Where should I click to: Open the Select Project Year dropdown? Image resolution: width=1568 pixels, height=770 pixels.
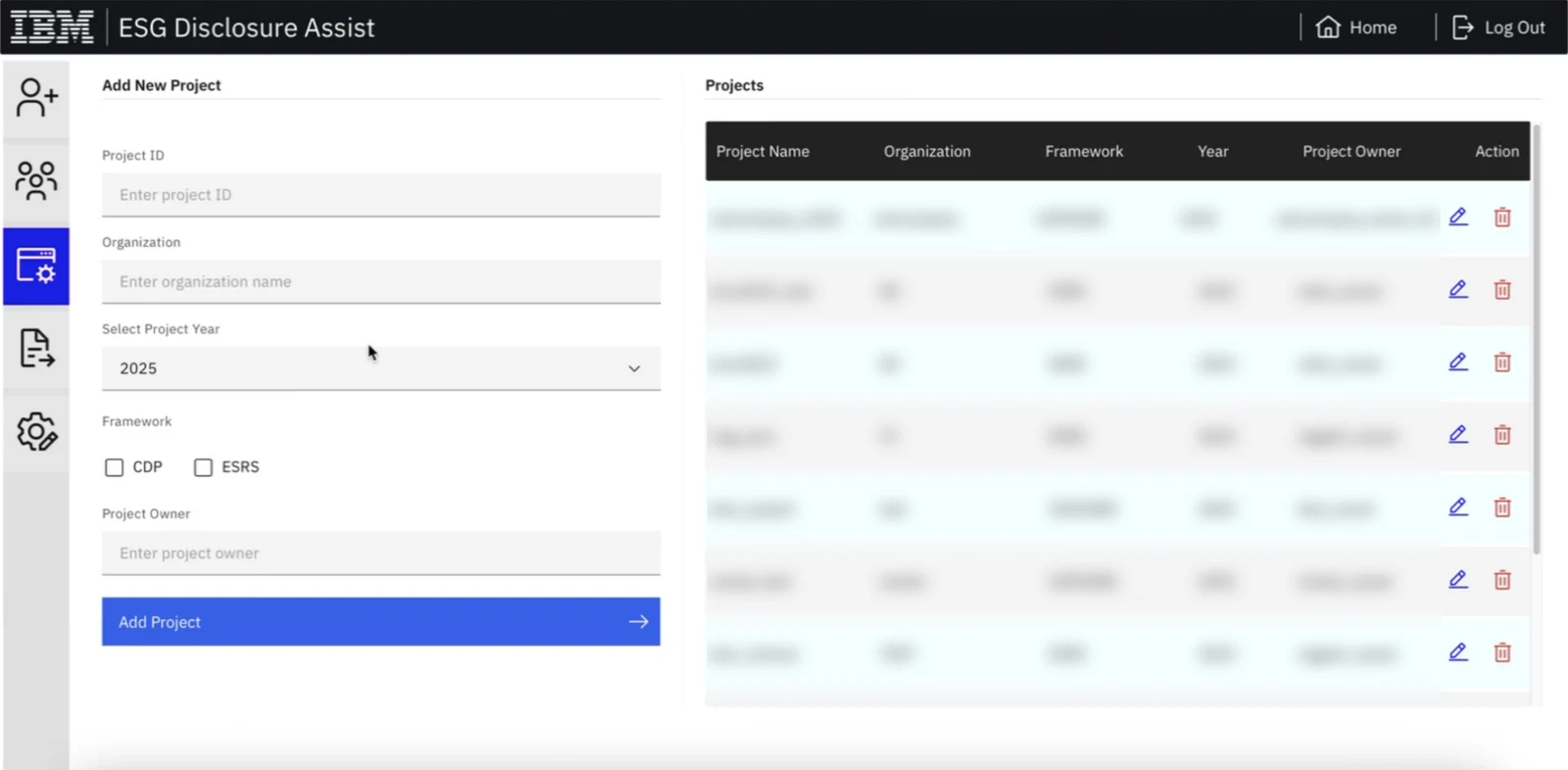pyautogui.click(x=381, y=368)
